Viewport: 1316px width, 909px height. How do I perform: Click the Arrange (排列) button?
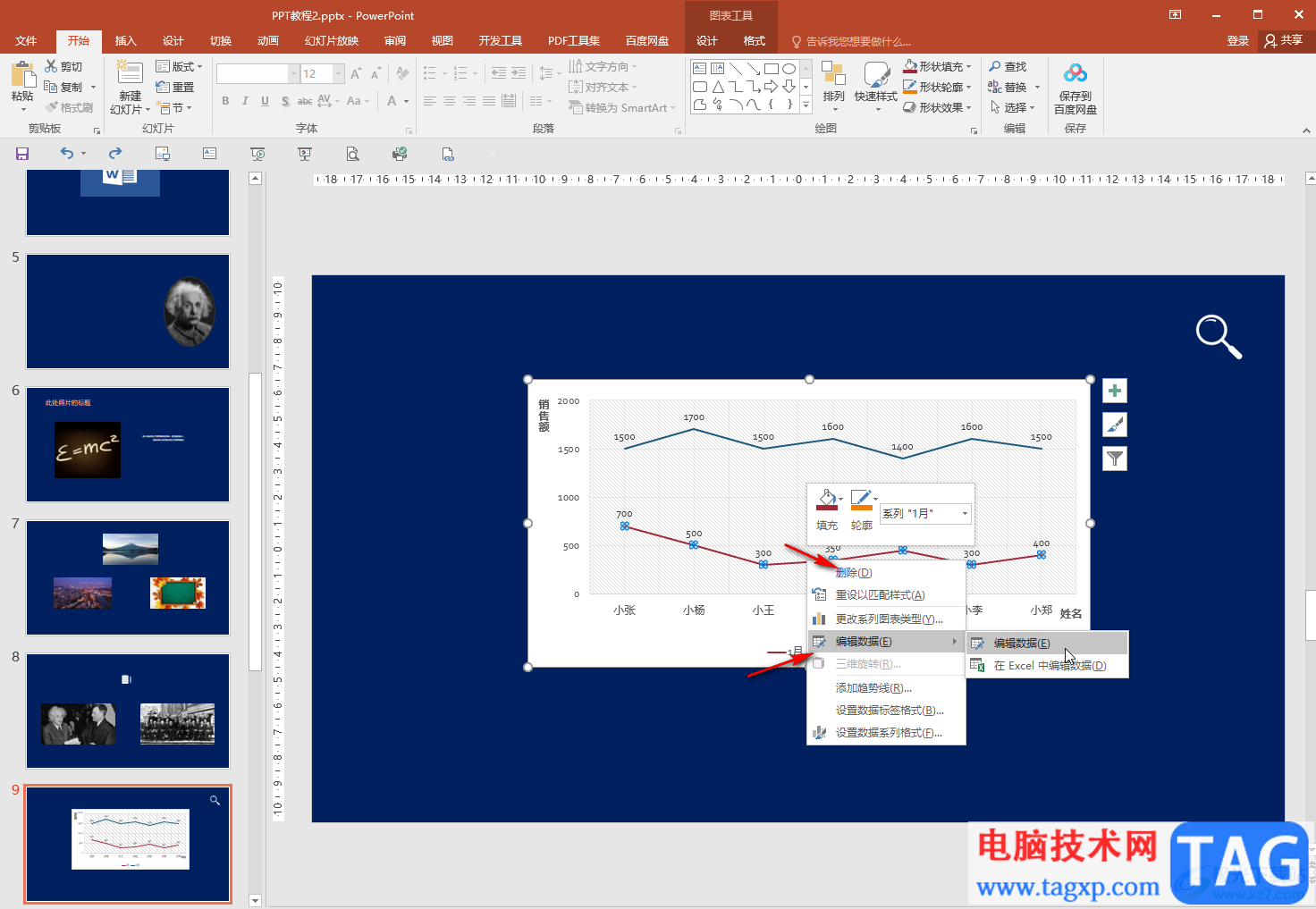click(833, 86)
